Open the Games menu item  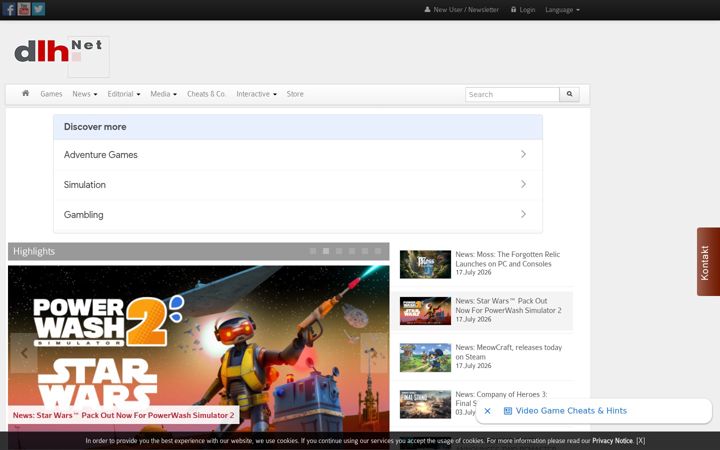click(x=51, y=94)
